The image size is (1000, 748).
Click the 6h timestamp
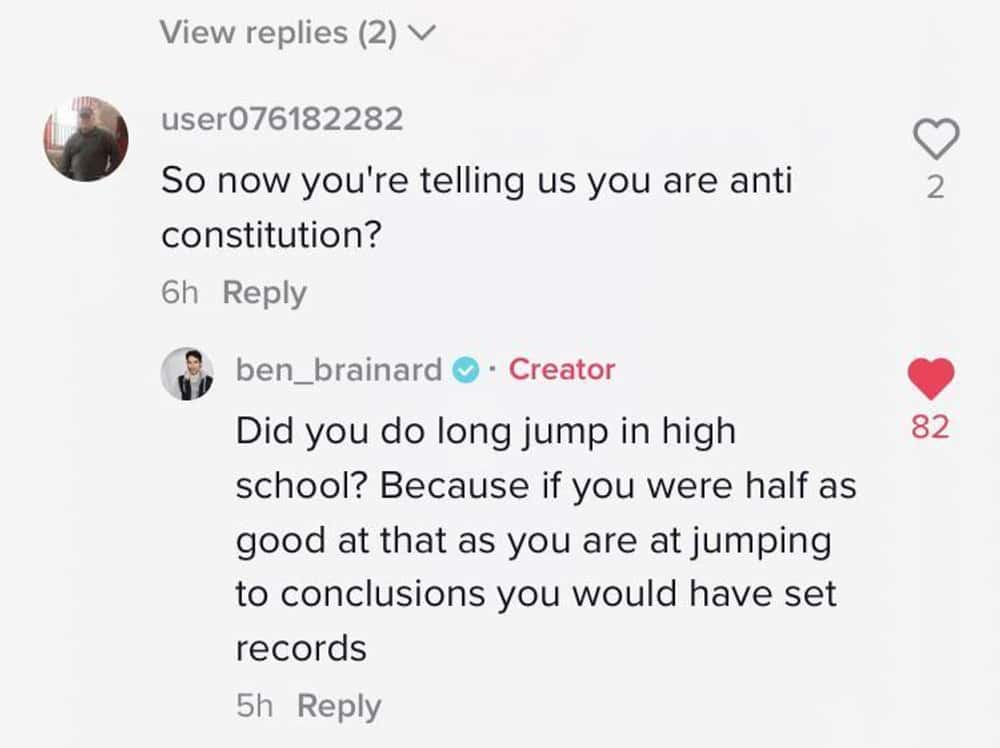[180, 293]
